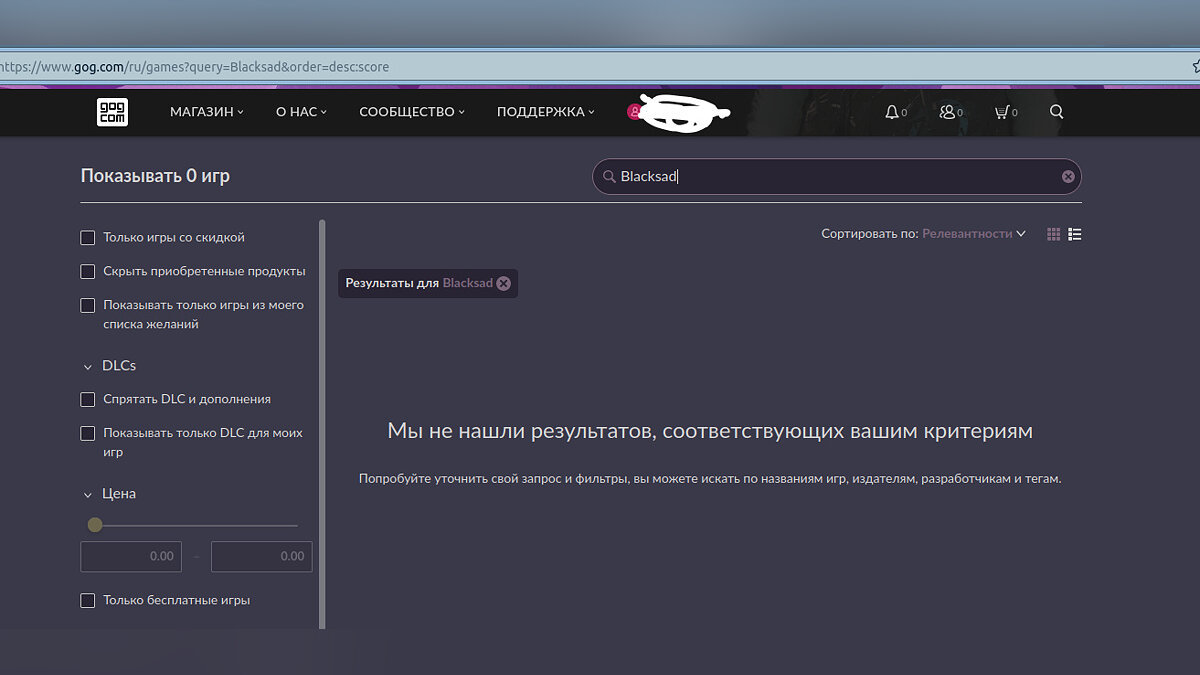Click the header search magnifier icon
Image resolution: width=1200 pixels, height=675 pixels.
click(1056, 112)
